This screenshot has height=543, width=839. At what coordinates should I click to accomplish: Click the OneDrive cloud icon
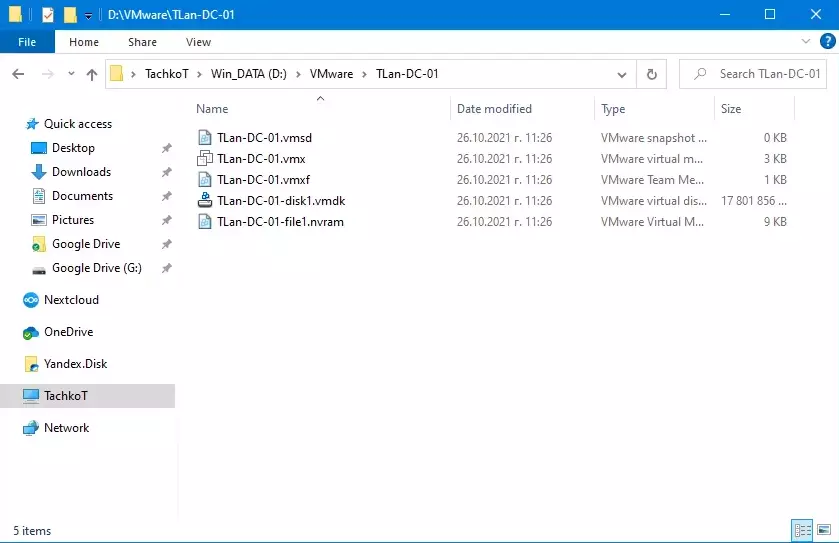[31, 333]
